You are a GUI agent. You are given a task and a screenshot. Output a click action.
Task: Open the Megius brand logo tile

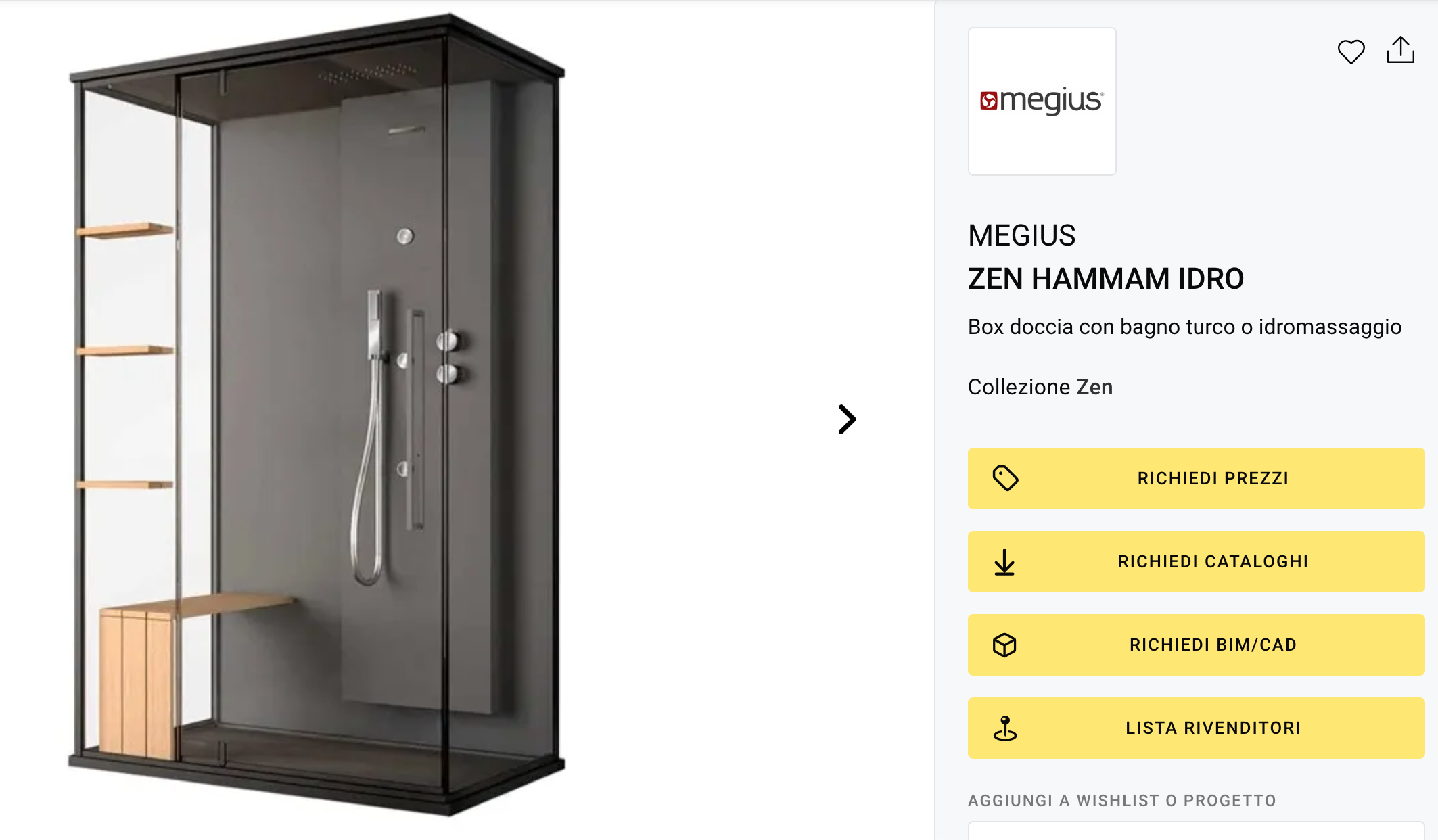[x=1042, y=101]
